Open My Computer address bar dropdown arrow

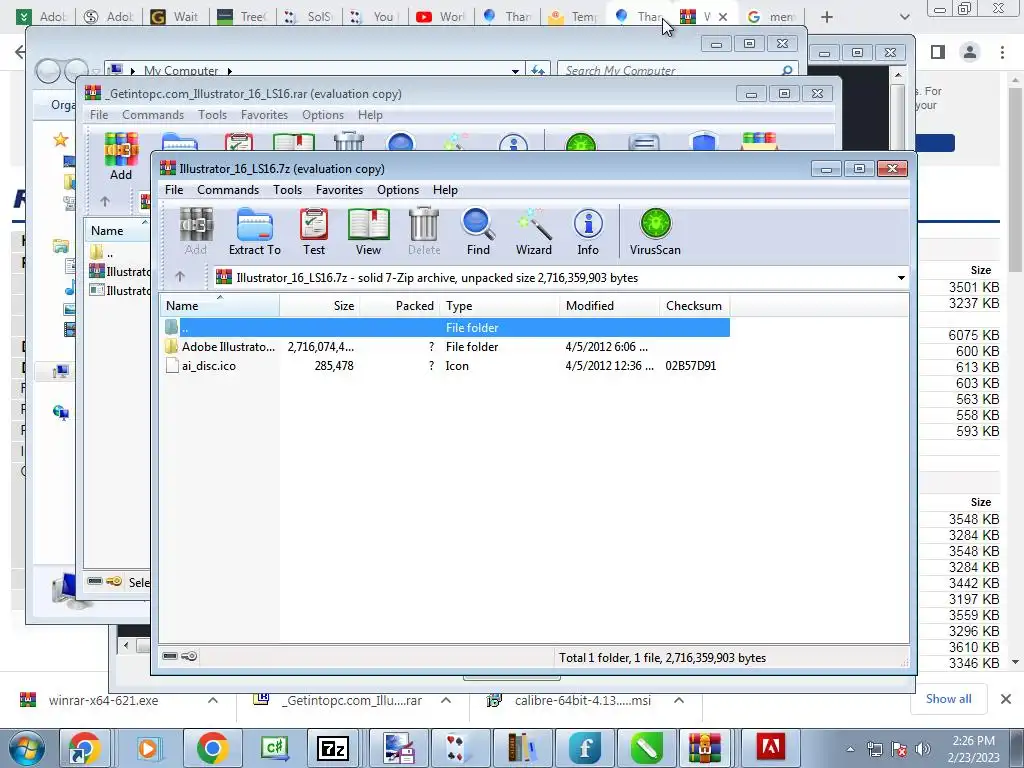[x=515, y=71]
